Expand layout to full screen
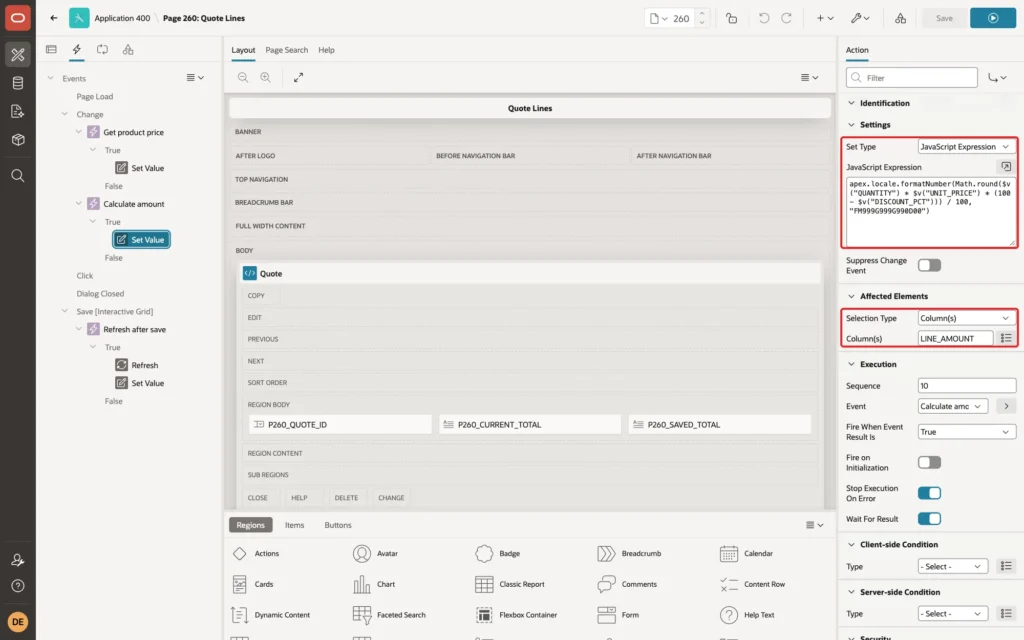The image size is (1024, 640). click(298, 77)
